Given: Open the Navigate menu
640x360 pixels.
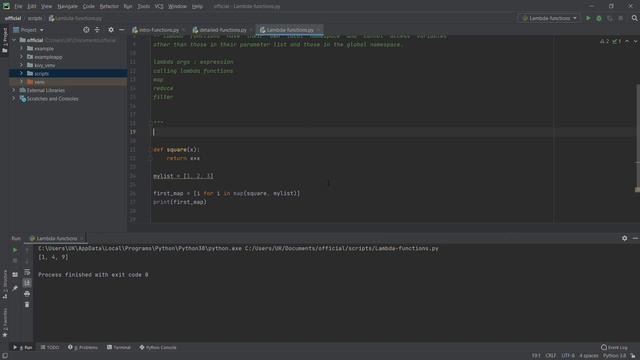Looking at the screenshot, I should 67,6.
